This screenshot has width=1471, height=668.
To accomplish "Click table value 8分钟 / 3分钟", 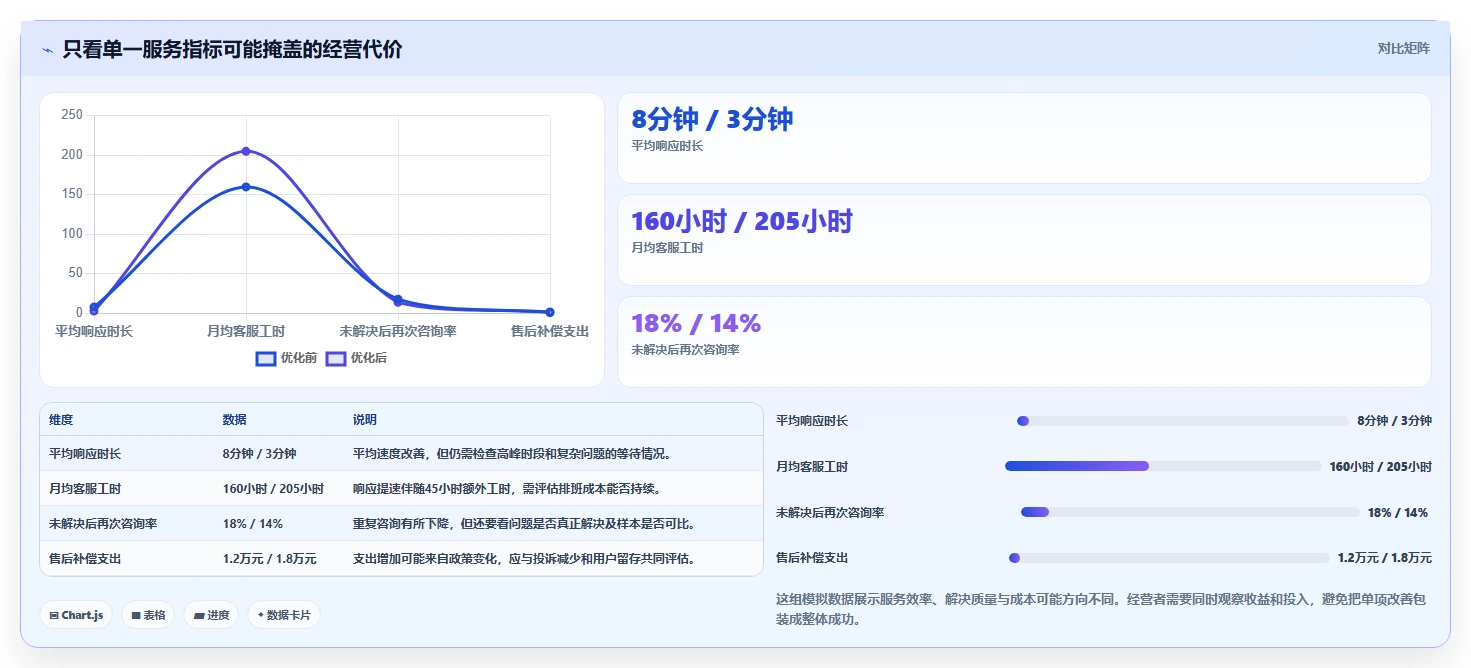I will [259, 454].
